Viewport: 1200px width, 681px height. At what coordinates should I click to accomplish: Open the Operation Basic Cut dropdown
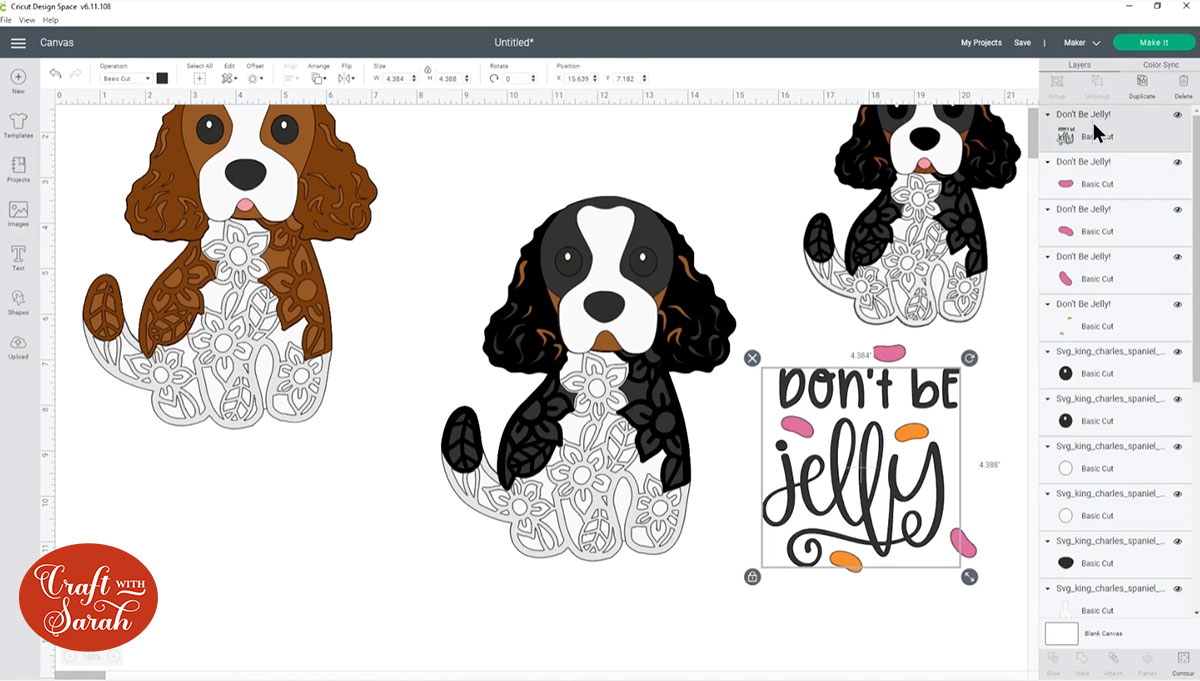126,78
